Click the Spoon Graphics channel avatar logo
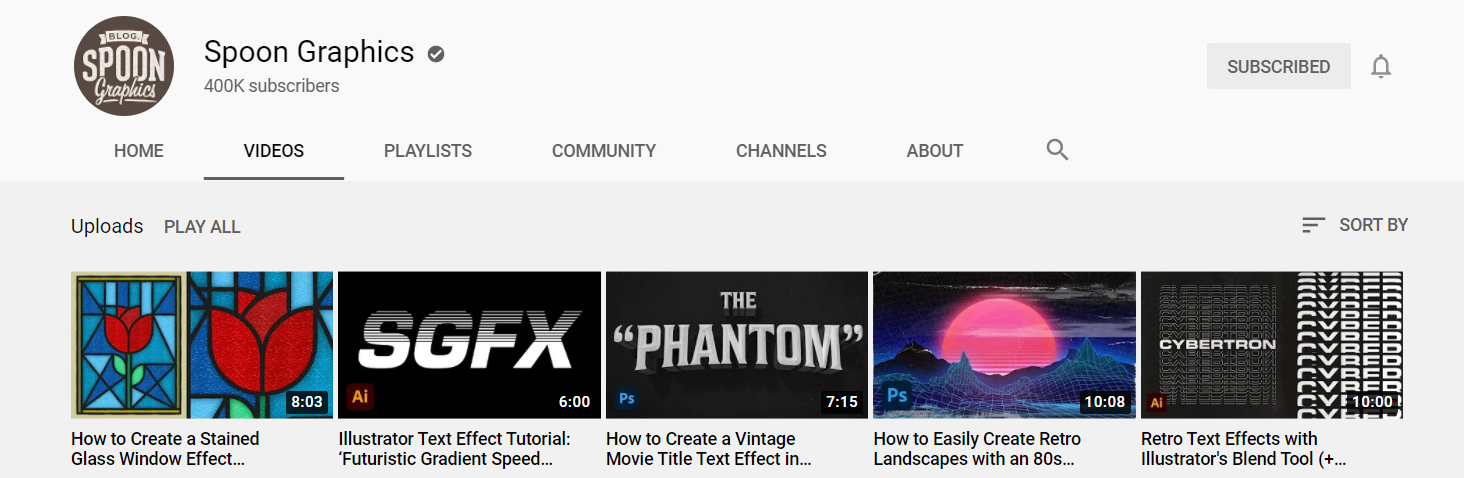 tap(124, 66)
